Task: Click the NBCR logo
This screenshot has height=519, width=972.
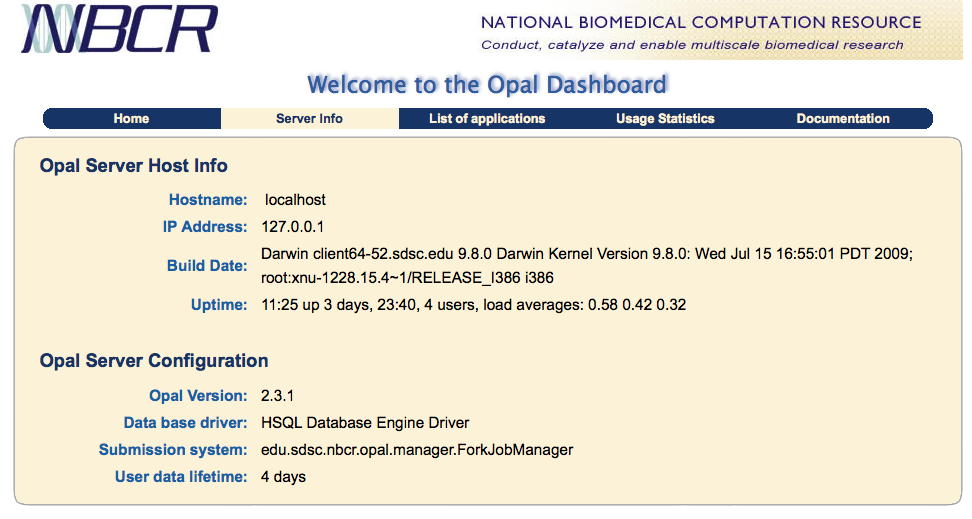Action: (x=119, y=28)
